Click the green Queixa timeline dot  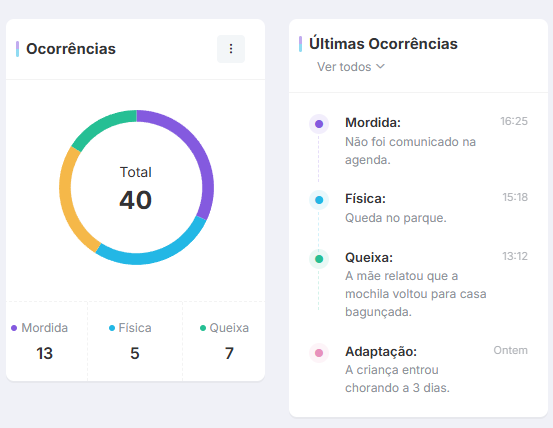pyautogui.click(x=319, y=259)
